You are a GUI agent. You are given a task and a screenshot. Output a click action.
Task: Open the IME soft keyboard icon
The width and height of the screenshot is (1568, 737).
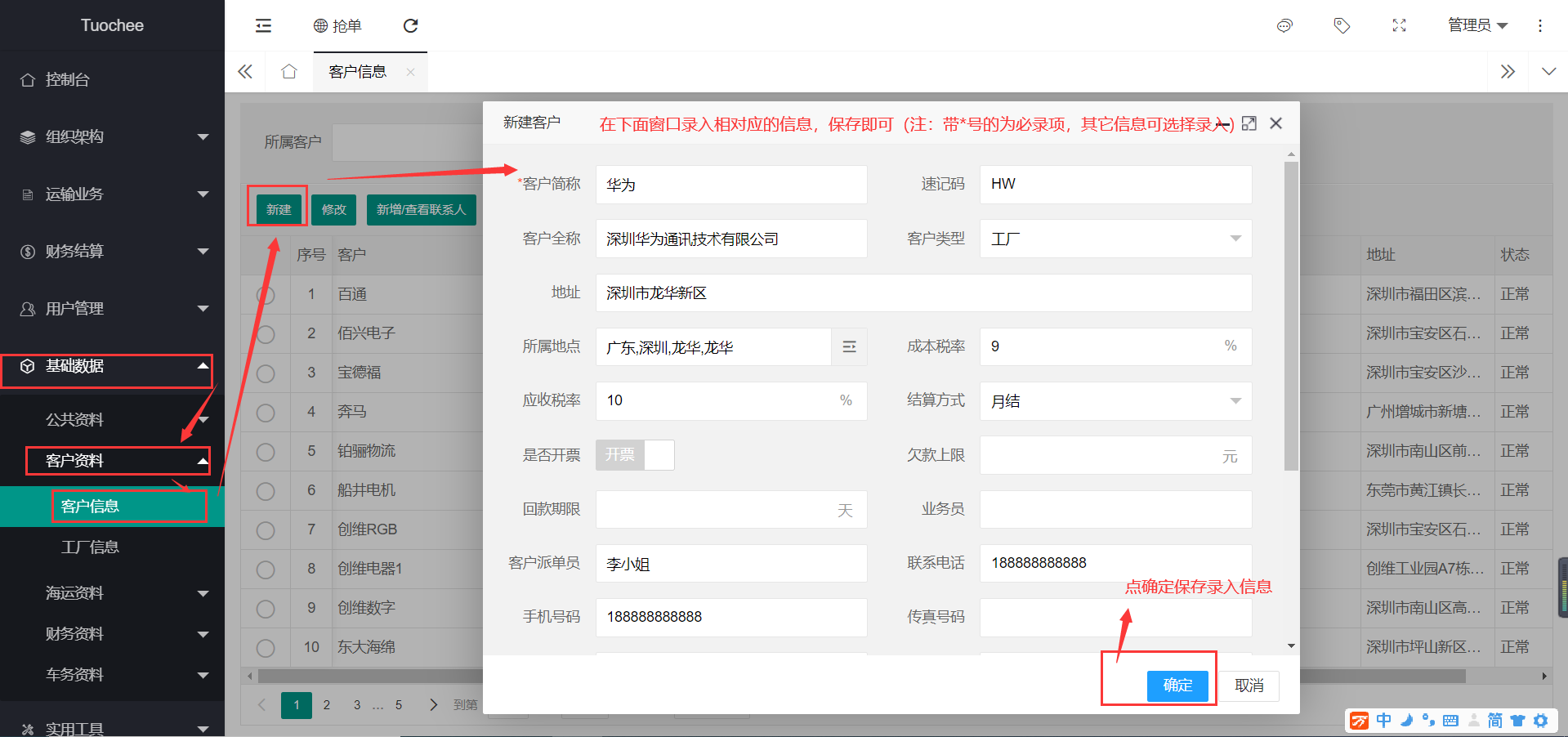coord(1450,721)
